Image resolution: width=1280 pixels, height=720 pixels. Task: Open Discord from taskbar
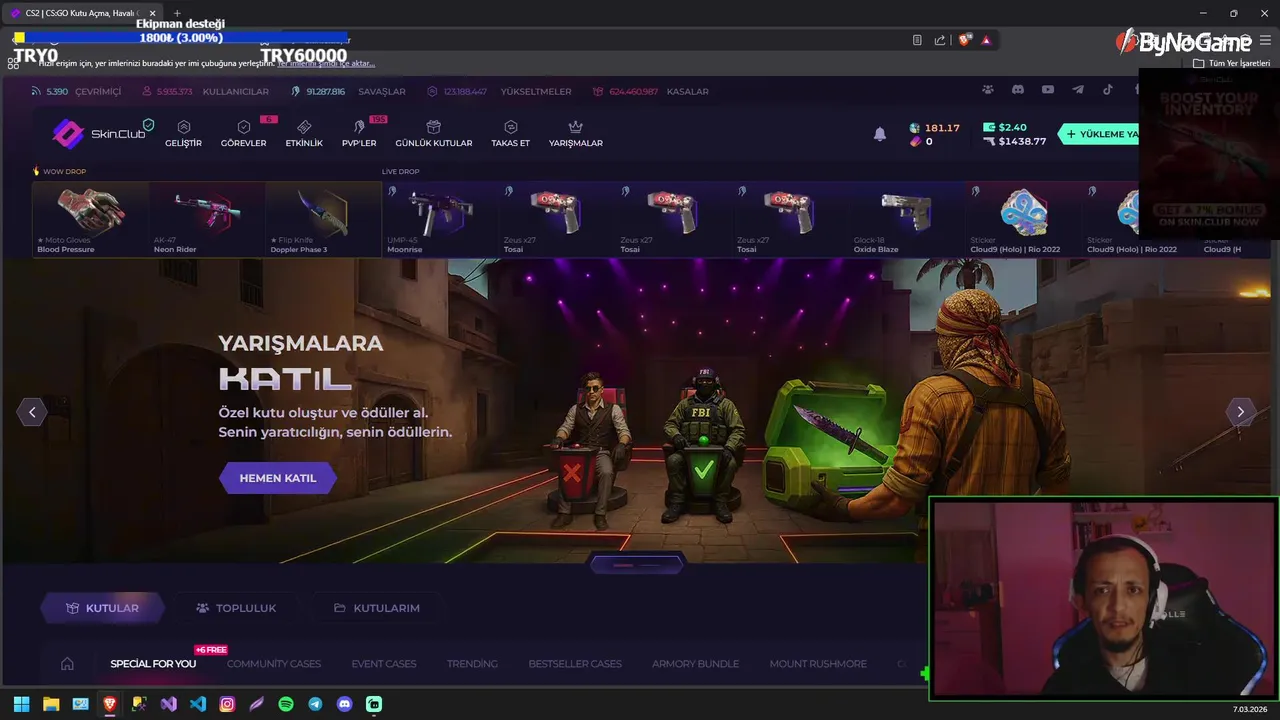click(345, 704)
